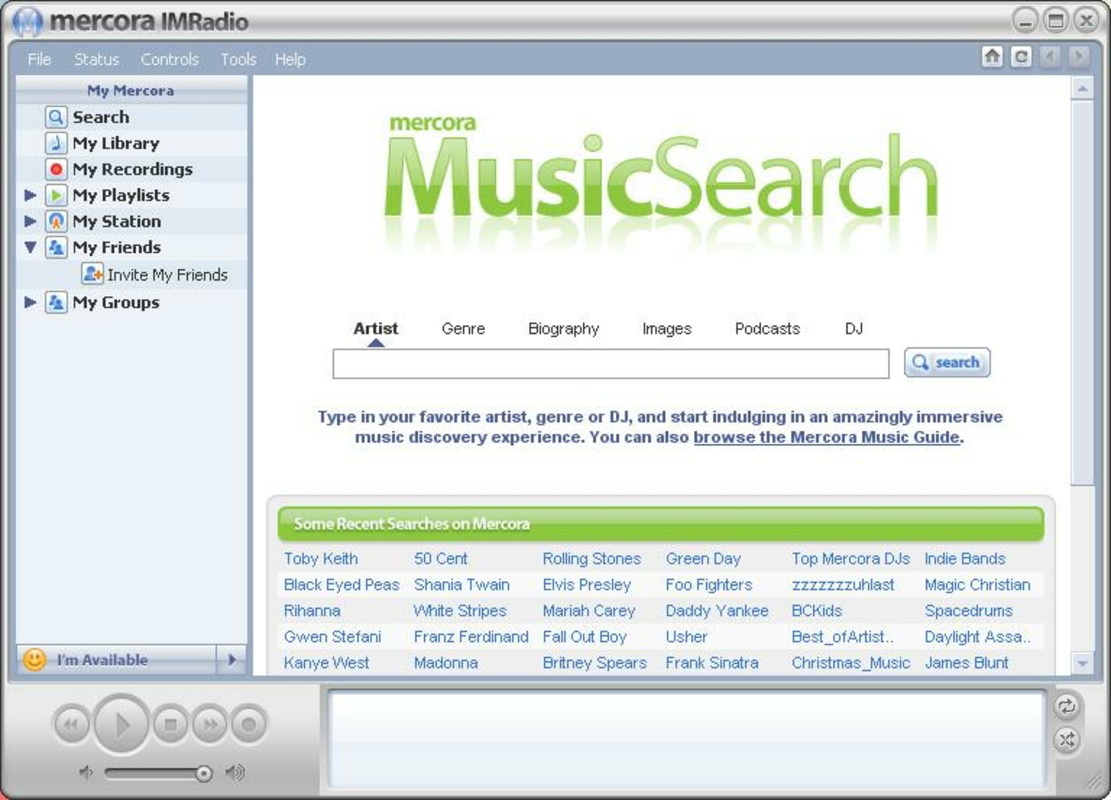The width and height of the screenshot is (1111, 800).
Task: Expand the My Playlists tree node
Action: [30, 195]
